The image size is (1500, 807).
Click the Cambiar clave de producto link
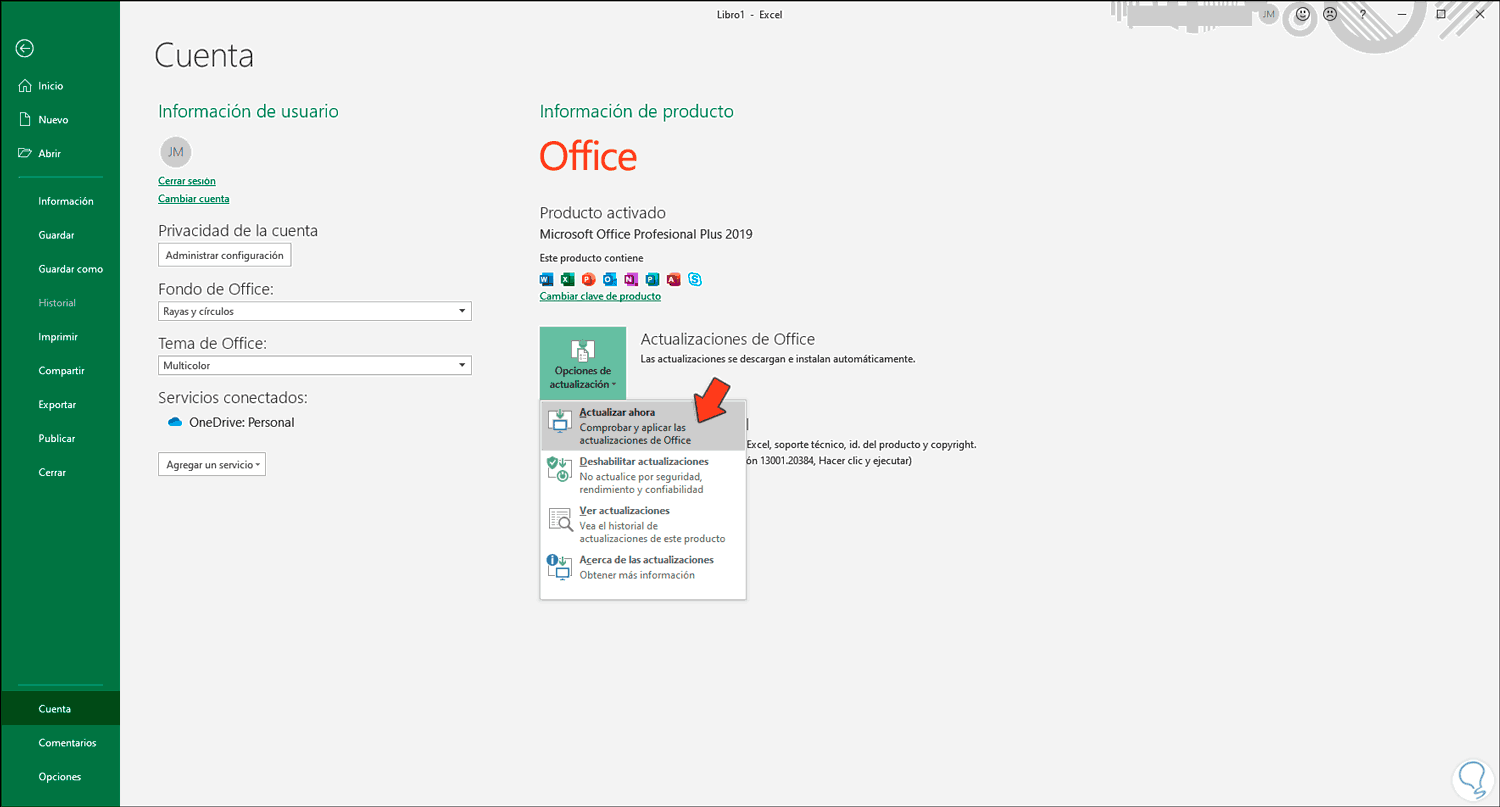[600, 296]
